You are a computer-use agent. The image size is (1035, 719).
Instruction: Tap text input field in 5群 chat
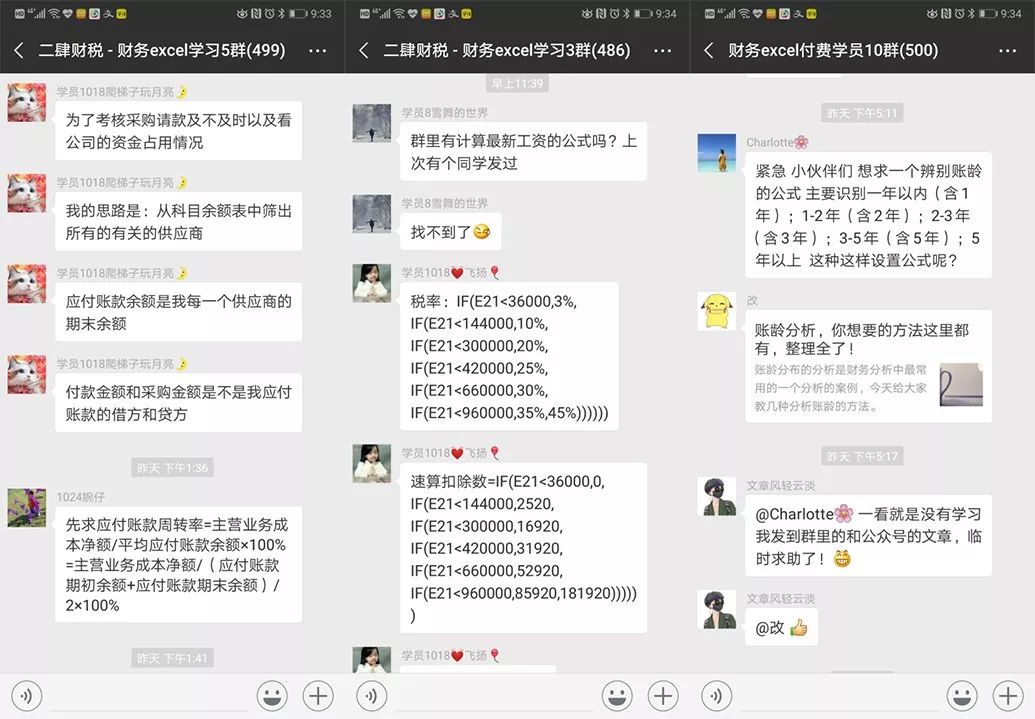click(x=149, y=696)
